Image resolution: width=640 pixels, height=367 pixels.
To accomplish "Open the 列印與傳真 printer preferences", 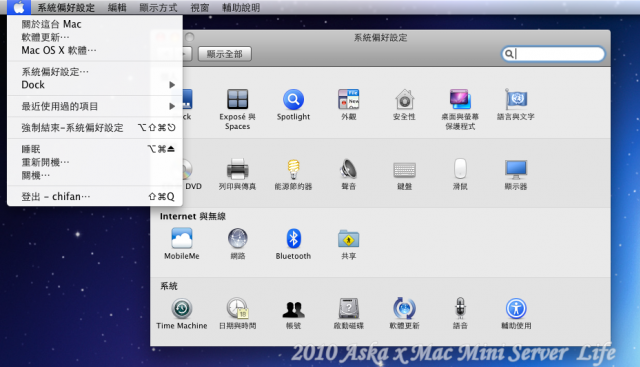I will click(x=238, y=174).
